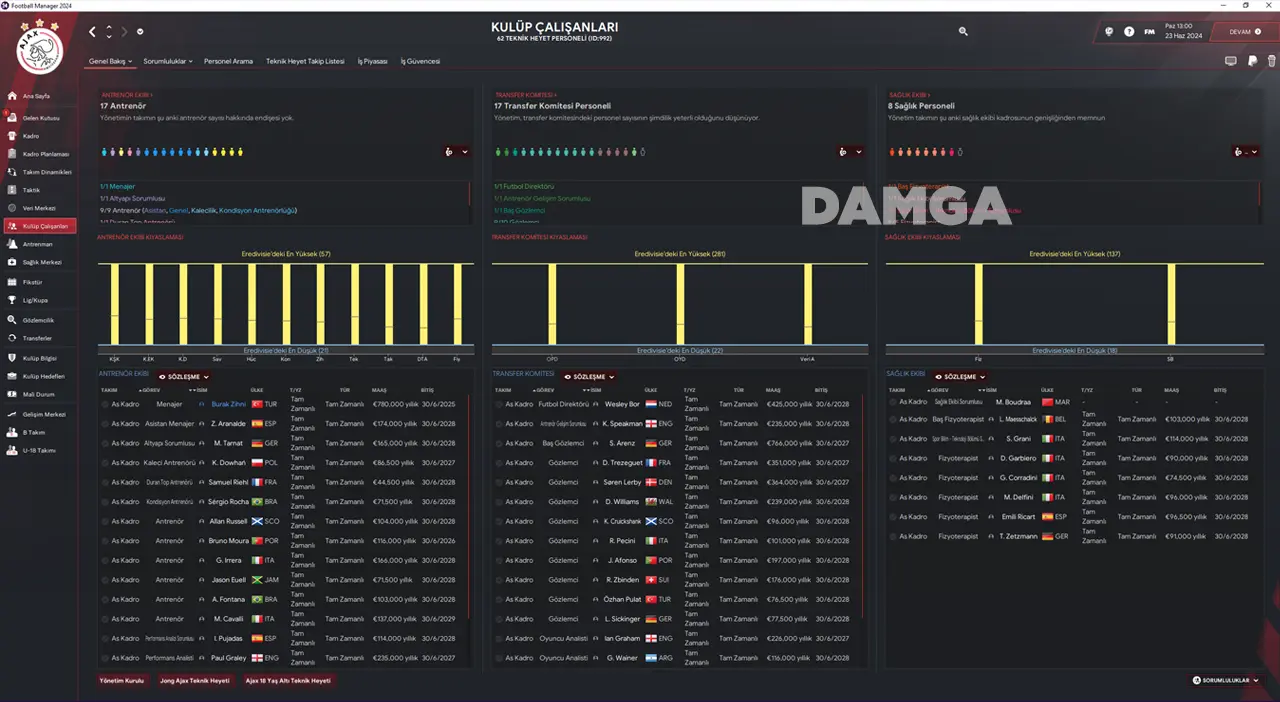Open the Sorumluluklar dropdown at bottom right

(x=1225, y=680)
